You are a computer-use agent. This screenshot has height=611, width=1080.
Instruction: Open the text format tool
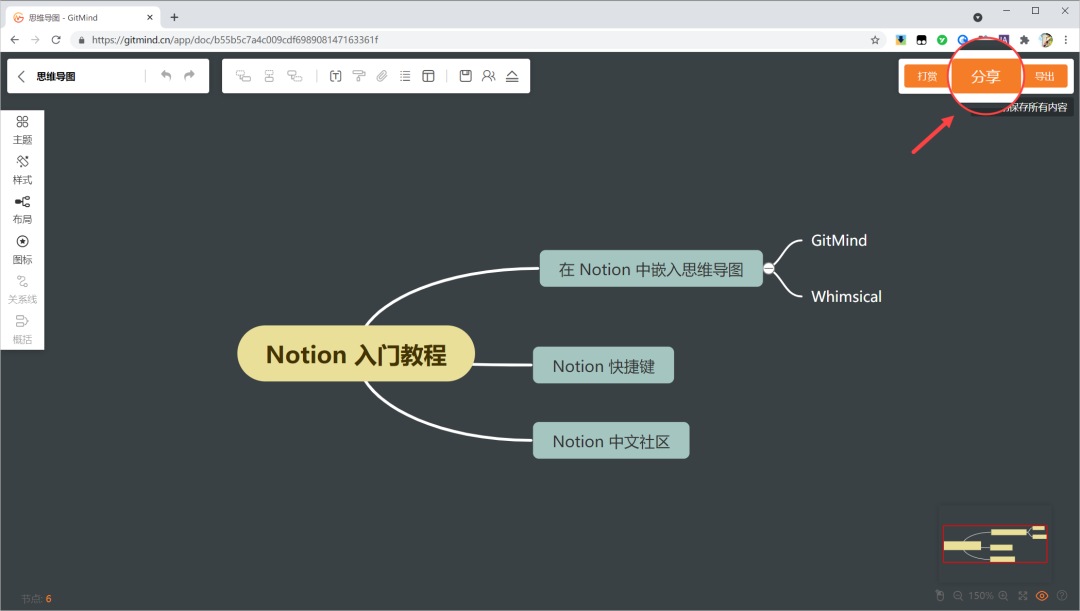click(x=335, y=76)
